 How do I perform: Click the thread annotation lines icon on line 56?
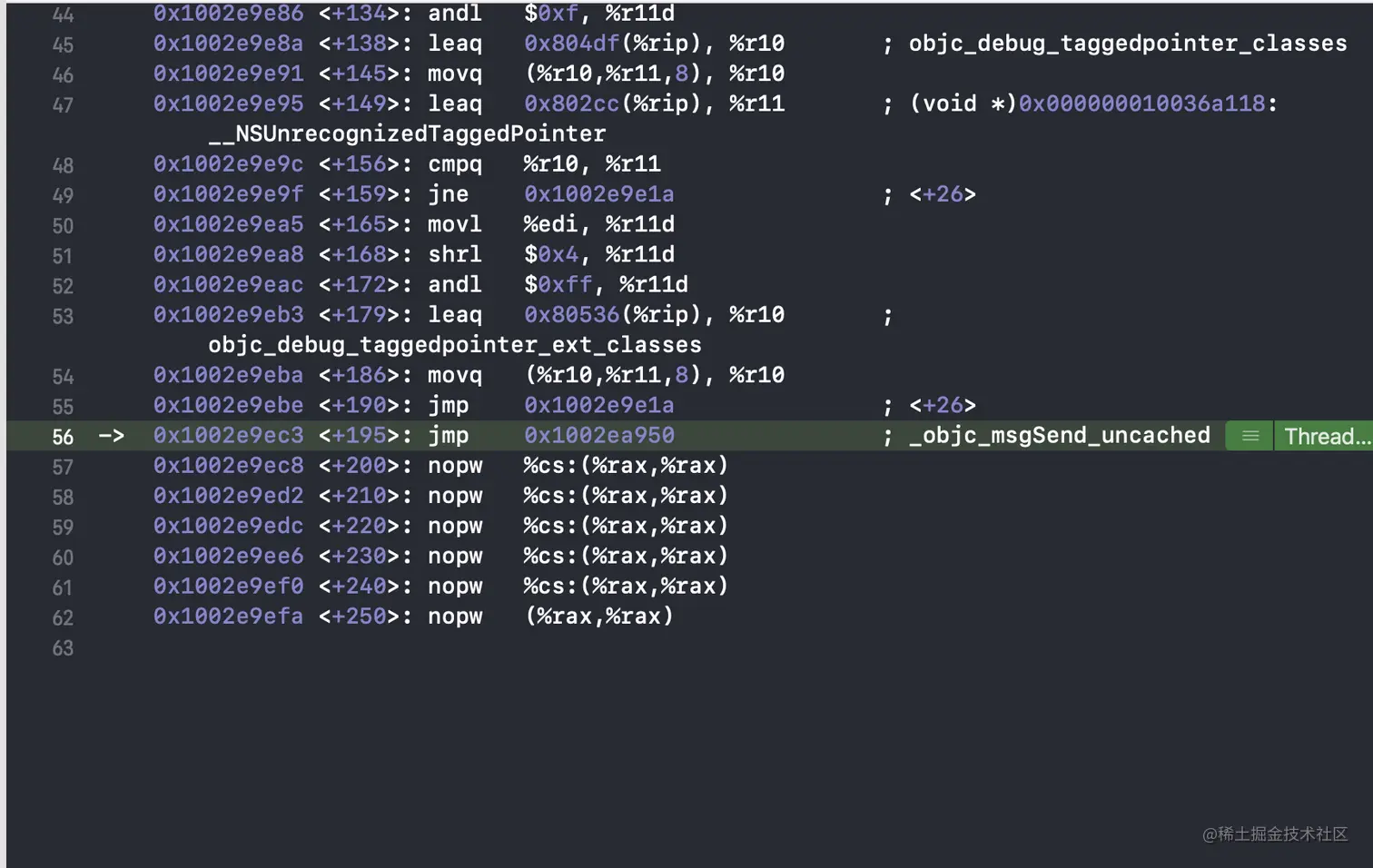[1250, 436]
